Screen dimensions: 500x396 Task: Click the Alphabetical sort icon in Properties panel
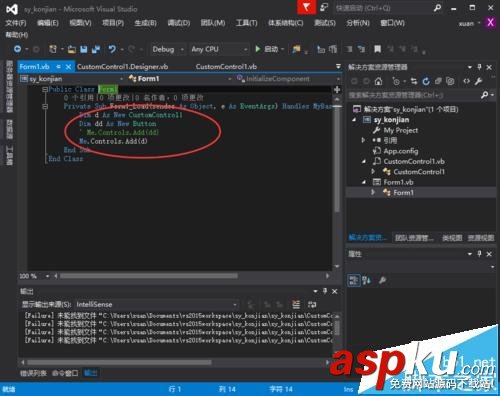(366, 280)
